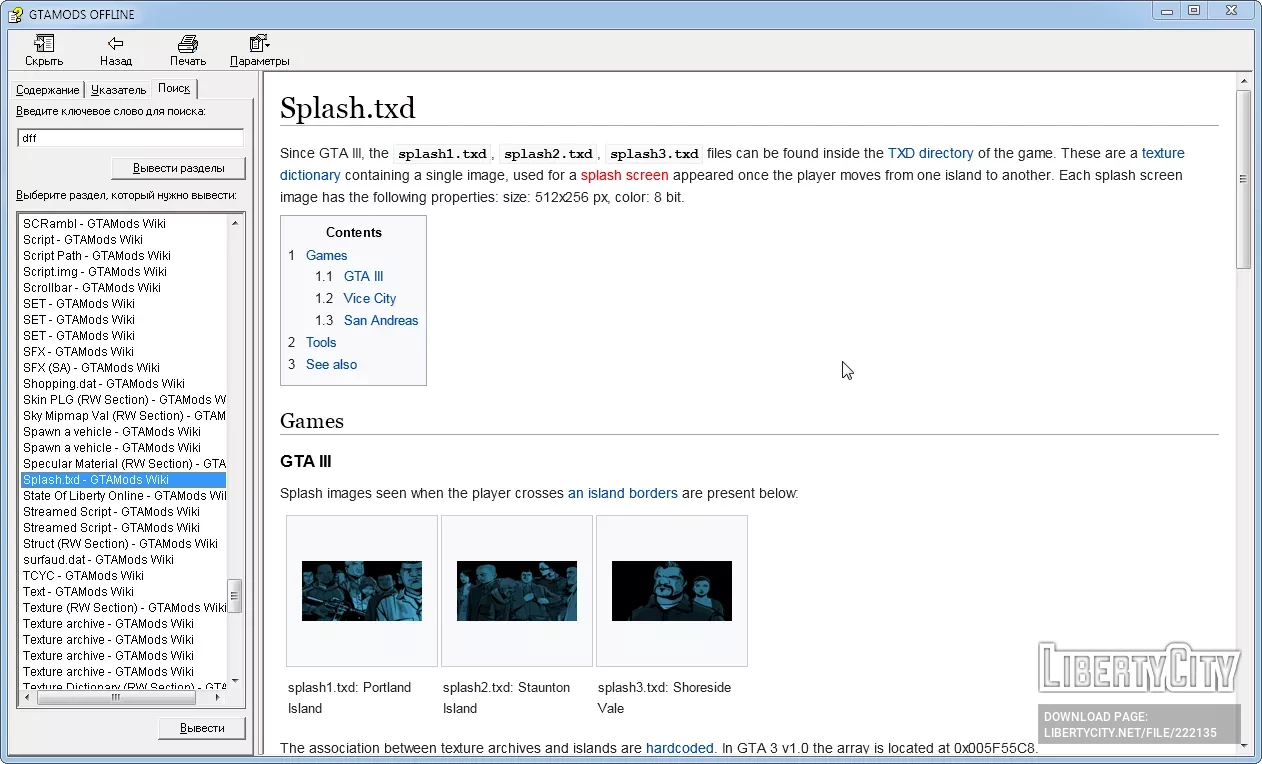
Task: Jump to Vice City in Contents
Action: point(370,299)
